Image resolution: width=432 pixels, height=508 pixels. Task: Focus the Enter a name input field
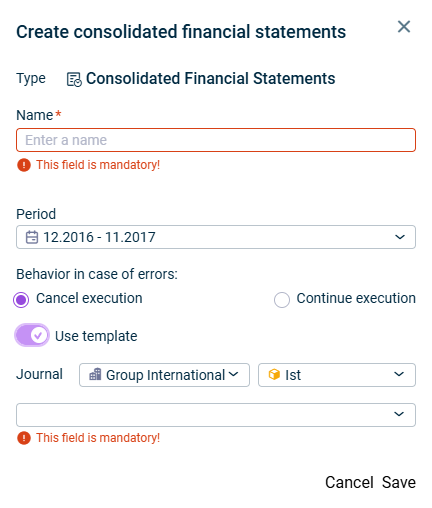point(216,140)
